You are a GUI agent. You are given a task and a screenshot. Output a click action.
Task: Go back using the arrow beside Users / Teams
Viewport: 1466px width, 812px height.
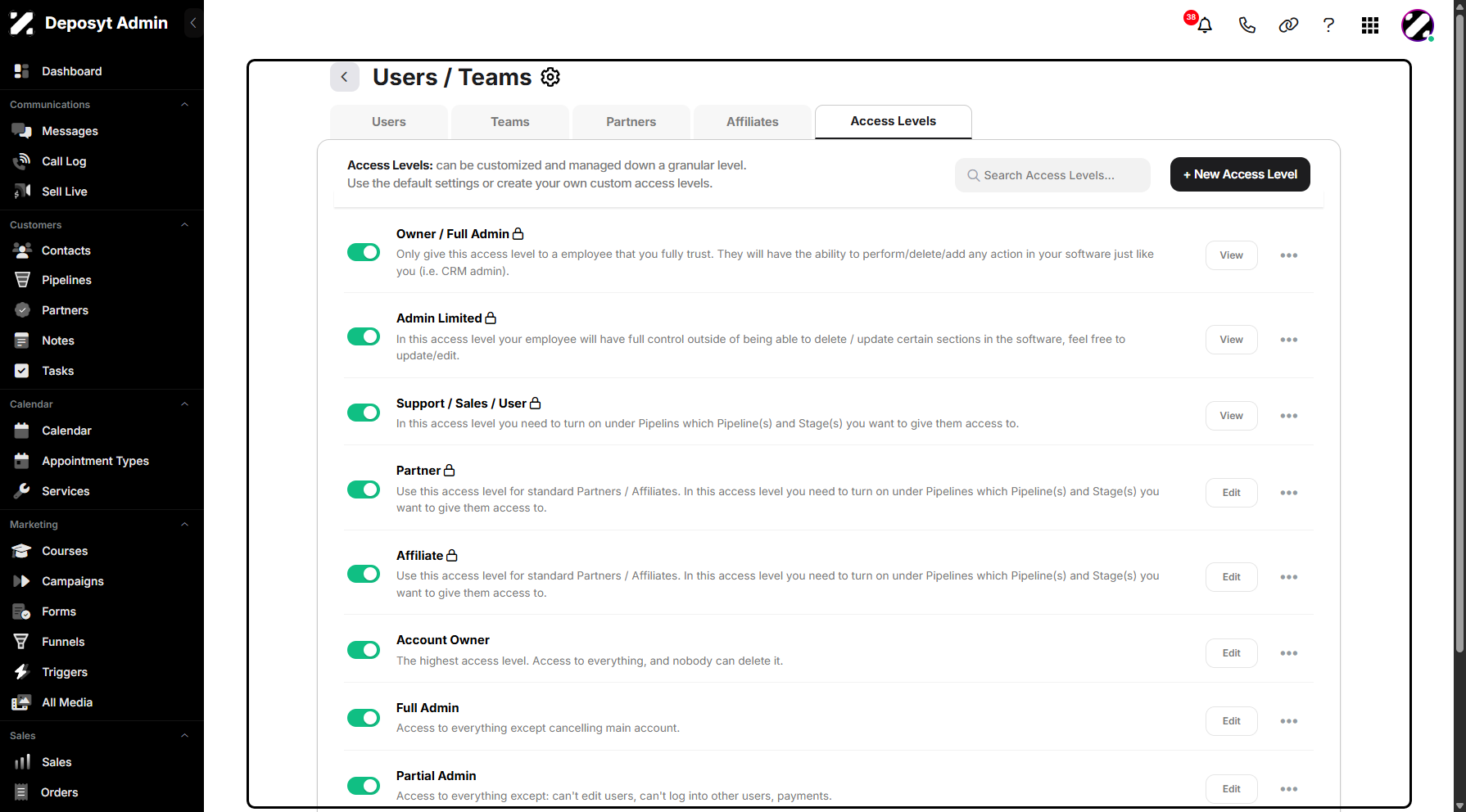point(345,77)
